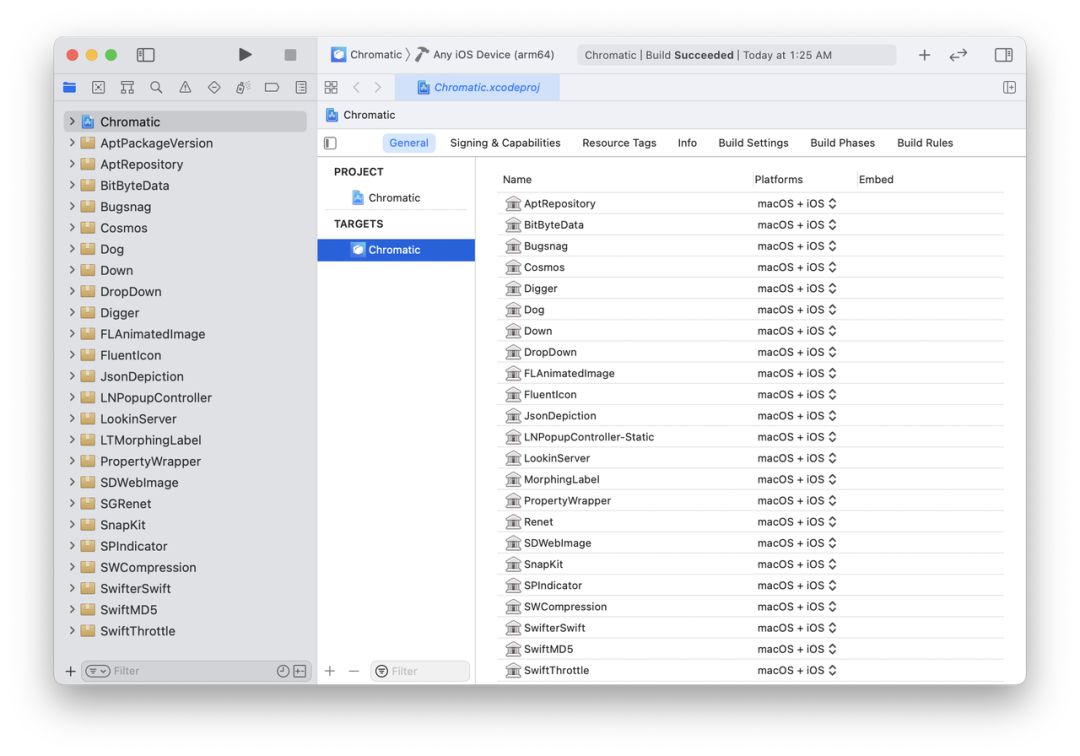Add a new target
Viewport: 1080px width, 756px height.
click(330, 671)
